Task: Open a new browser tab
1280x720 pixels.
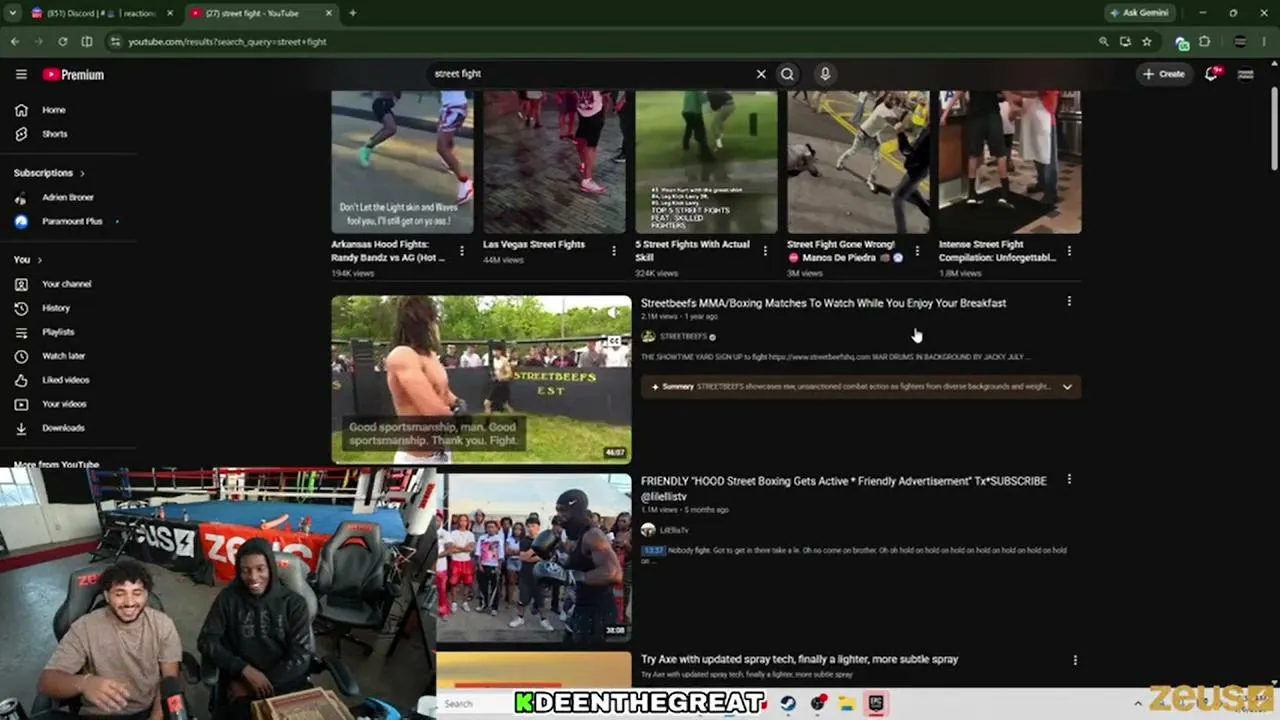Action: (x=352, y=13)
